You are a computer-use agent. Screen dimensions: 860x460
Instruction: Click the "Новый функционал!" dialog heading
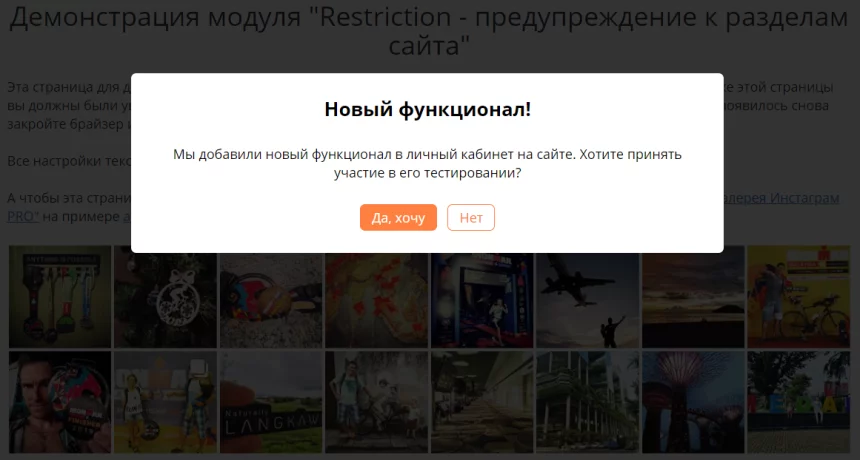click(427, 110)
